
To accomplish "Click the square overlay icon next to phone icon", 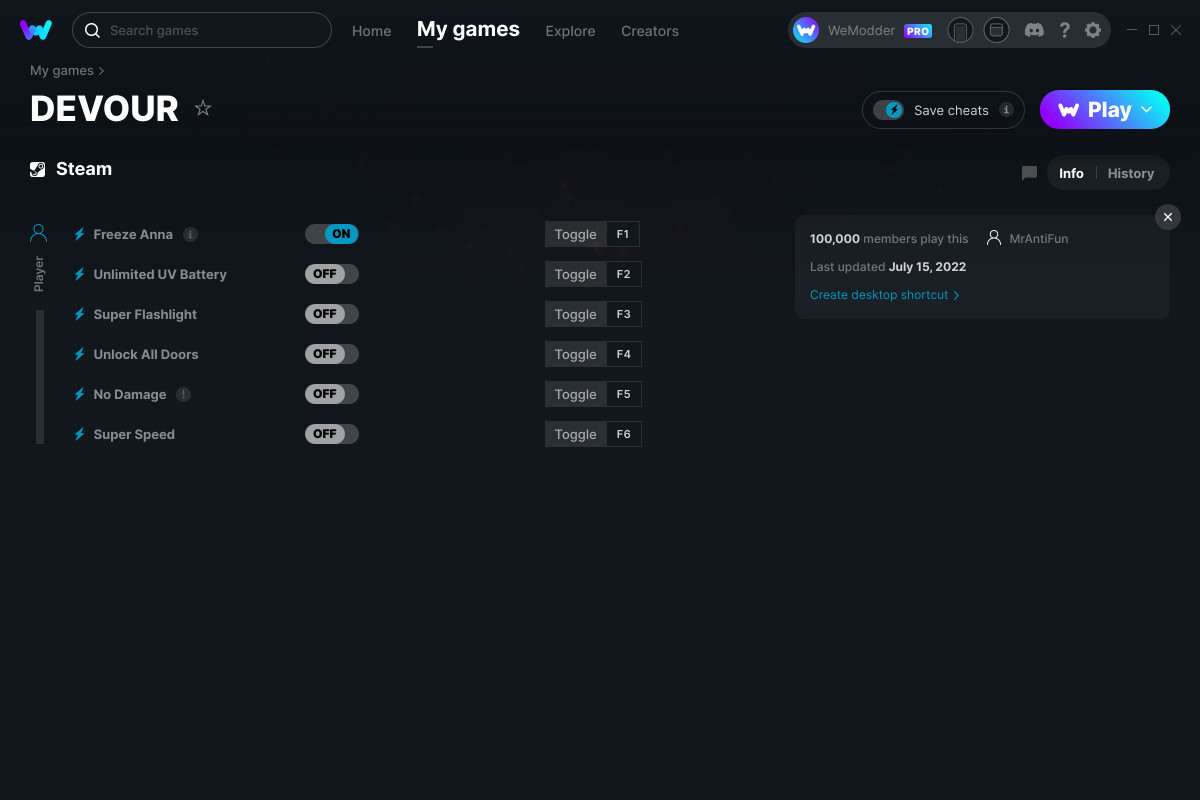I will coord(996,30).
